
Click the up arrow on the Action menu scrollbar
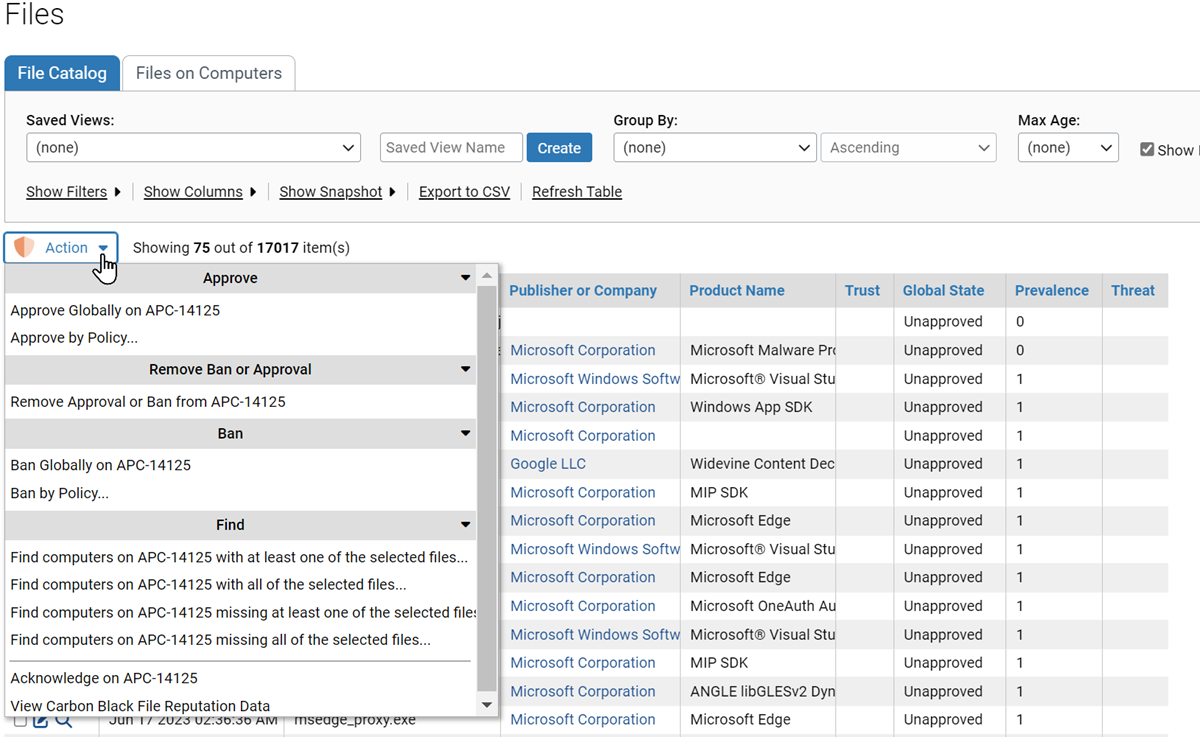pos(487,273)
